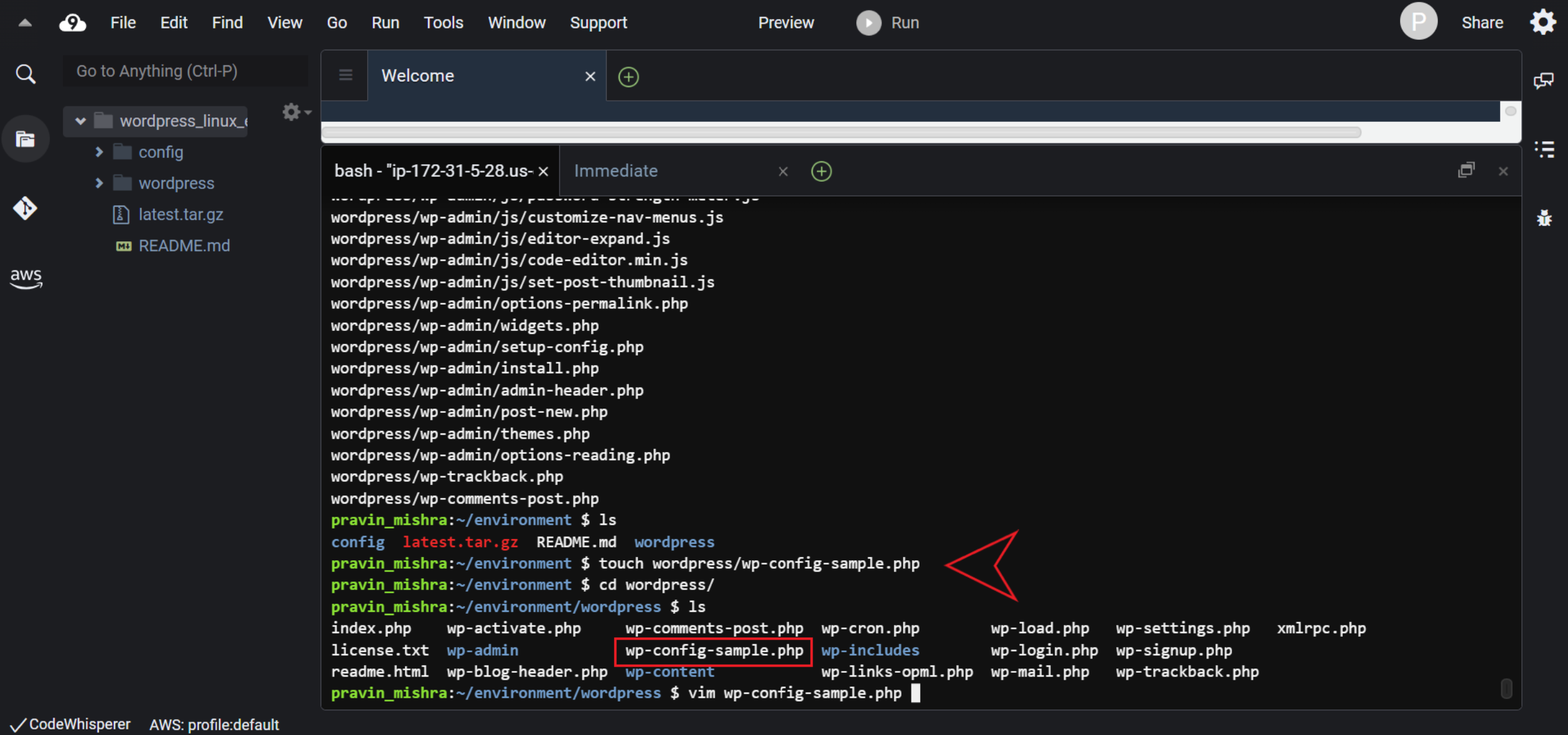Viewport: 1568px width, 735px height.
Task: Open the Find menu
Action: pos(227,23)
